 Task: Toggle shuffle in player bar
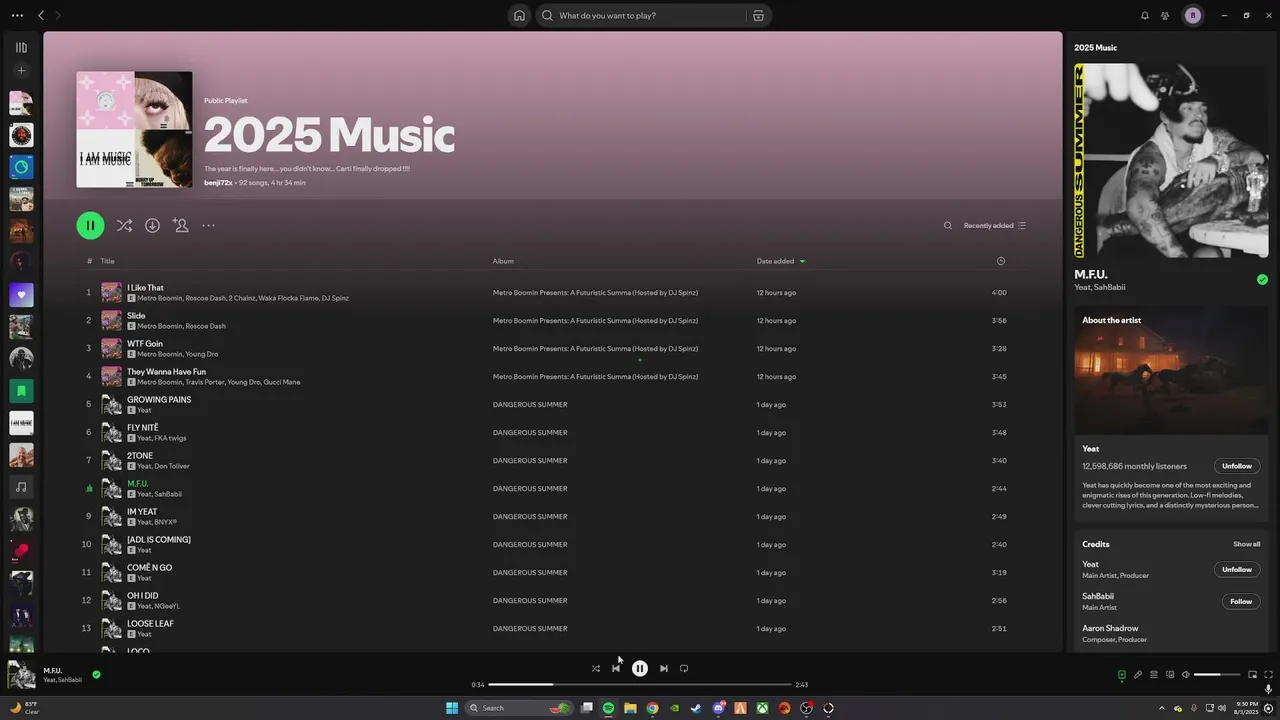(595, 668)
